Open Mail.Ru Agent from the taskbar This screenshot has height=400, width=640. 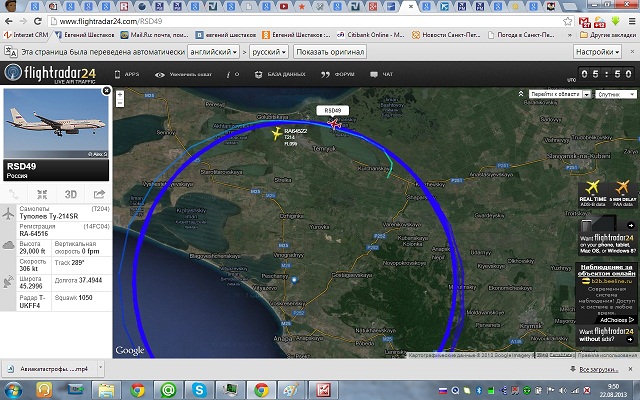point(169,390)
